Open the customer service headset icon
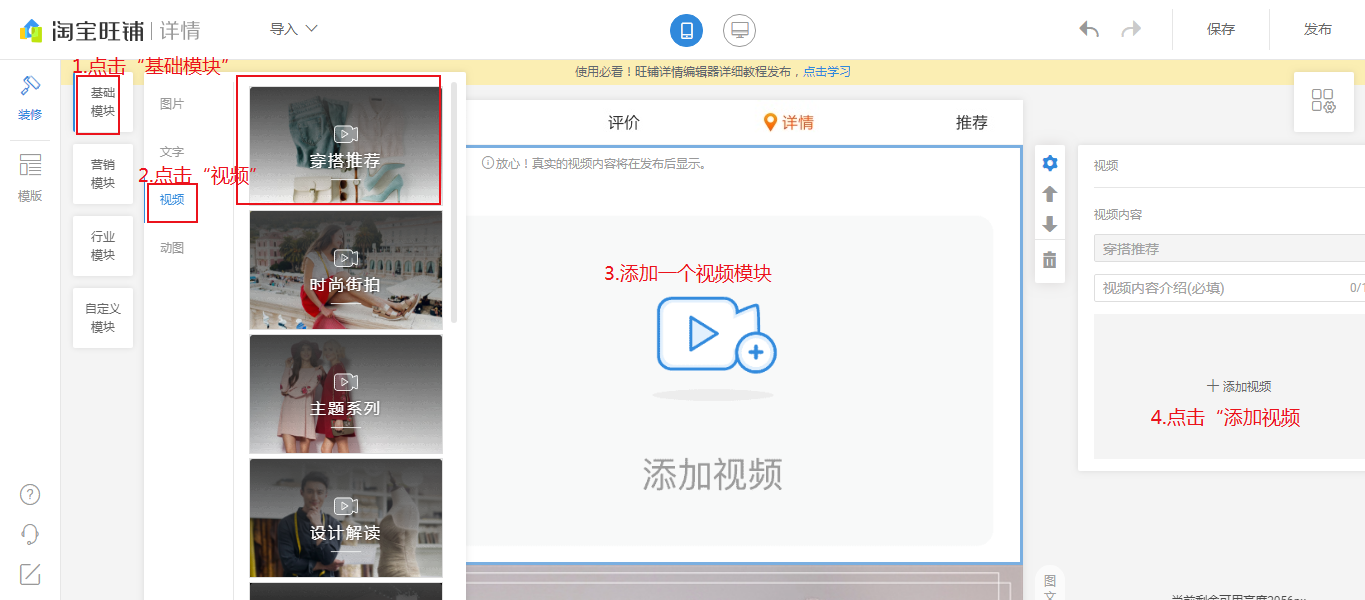The width and height of the screenshot is (1365, 600). pyautogui.click(x=30, y=534)
